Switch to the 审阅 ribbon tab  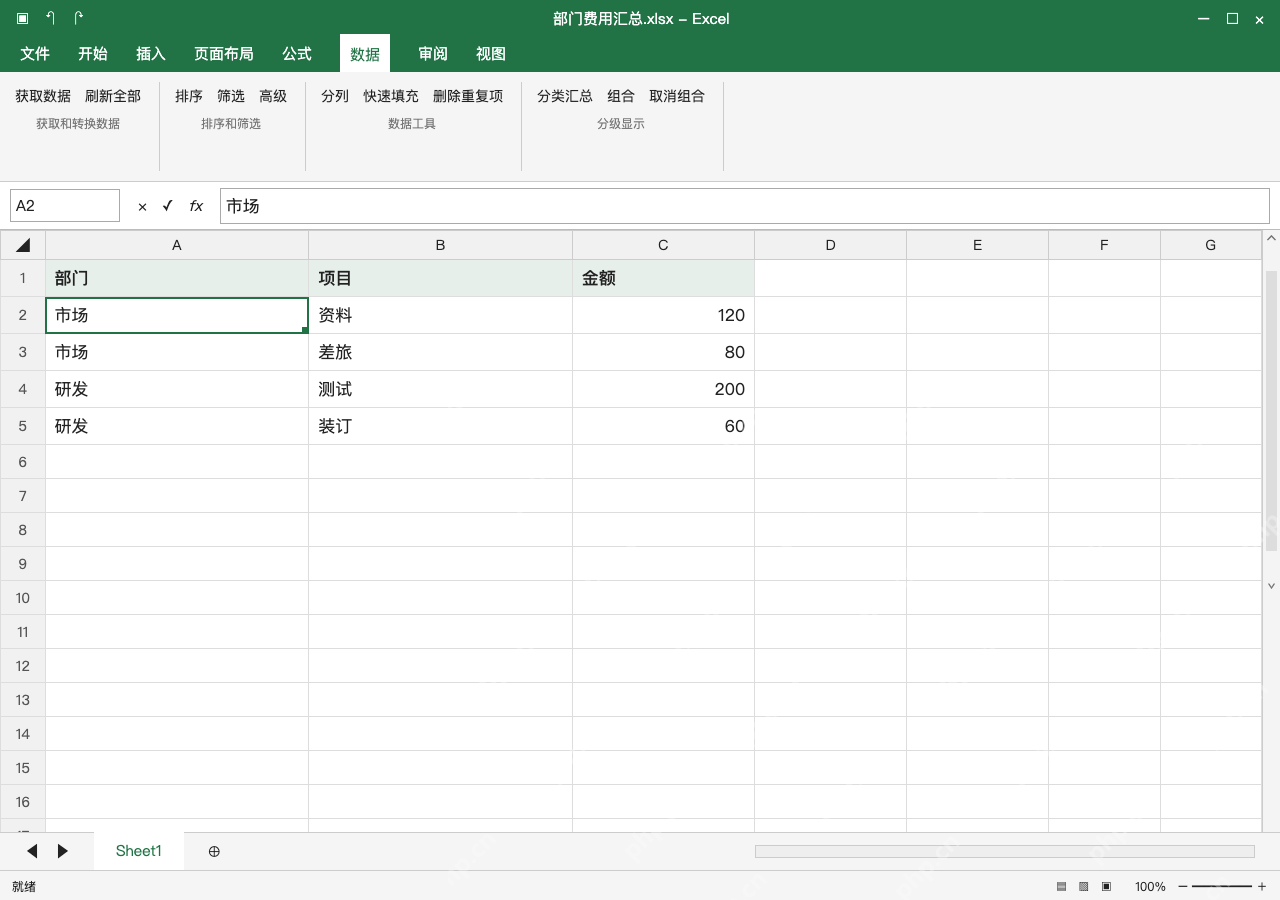click(x=433, y=54)
